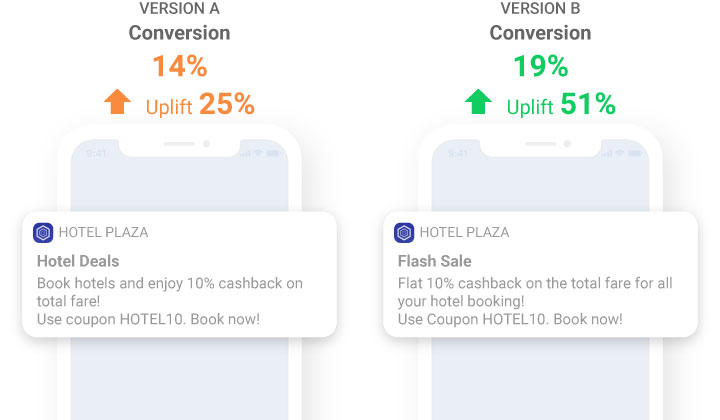The height and width of the screenshot is (420, 720).
Task: Click the green Uplift 51% text
Action: click(561, 104)
